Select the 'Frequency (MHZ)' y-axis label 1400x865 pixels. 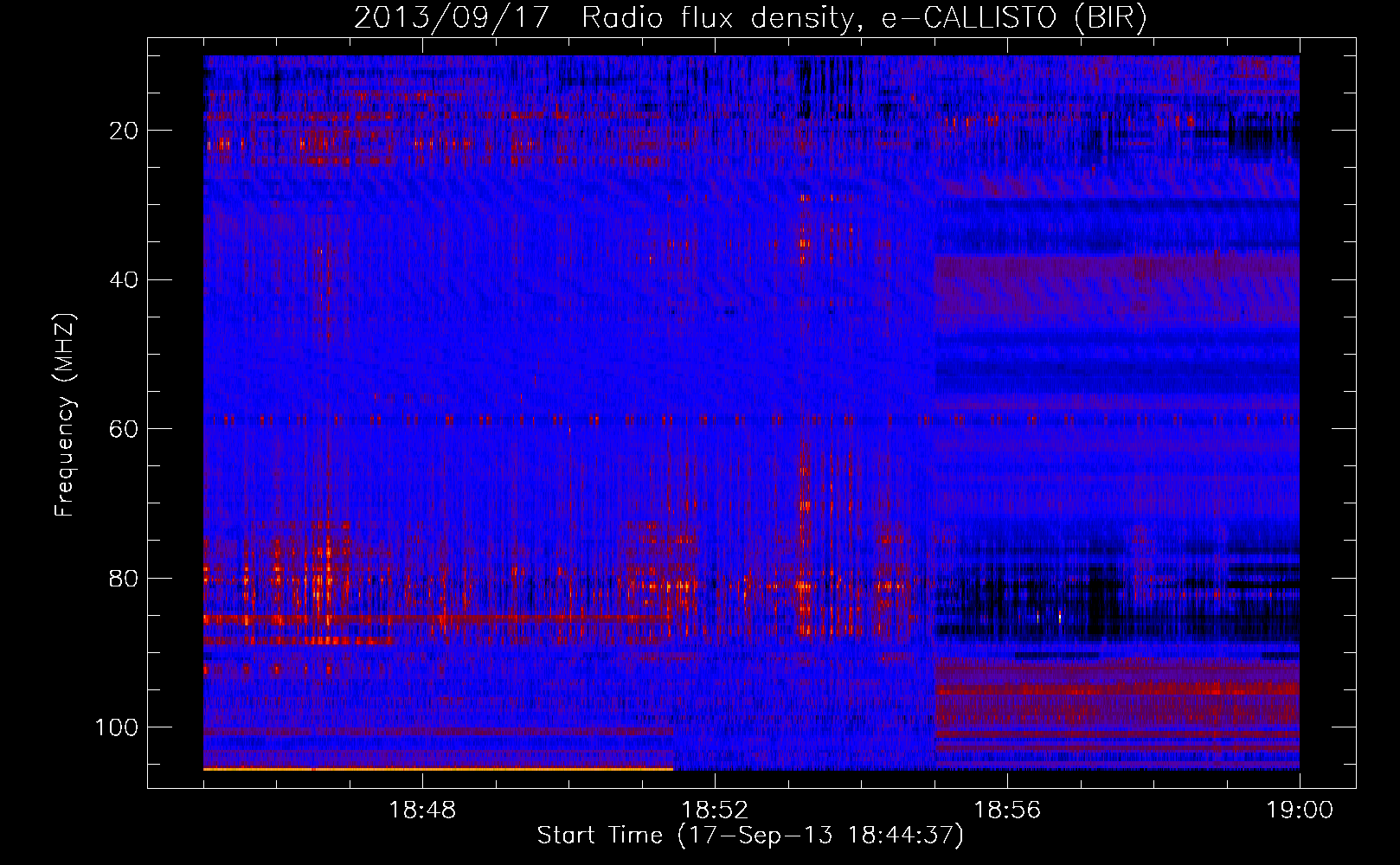click(65, 415)
